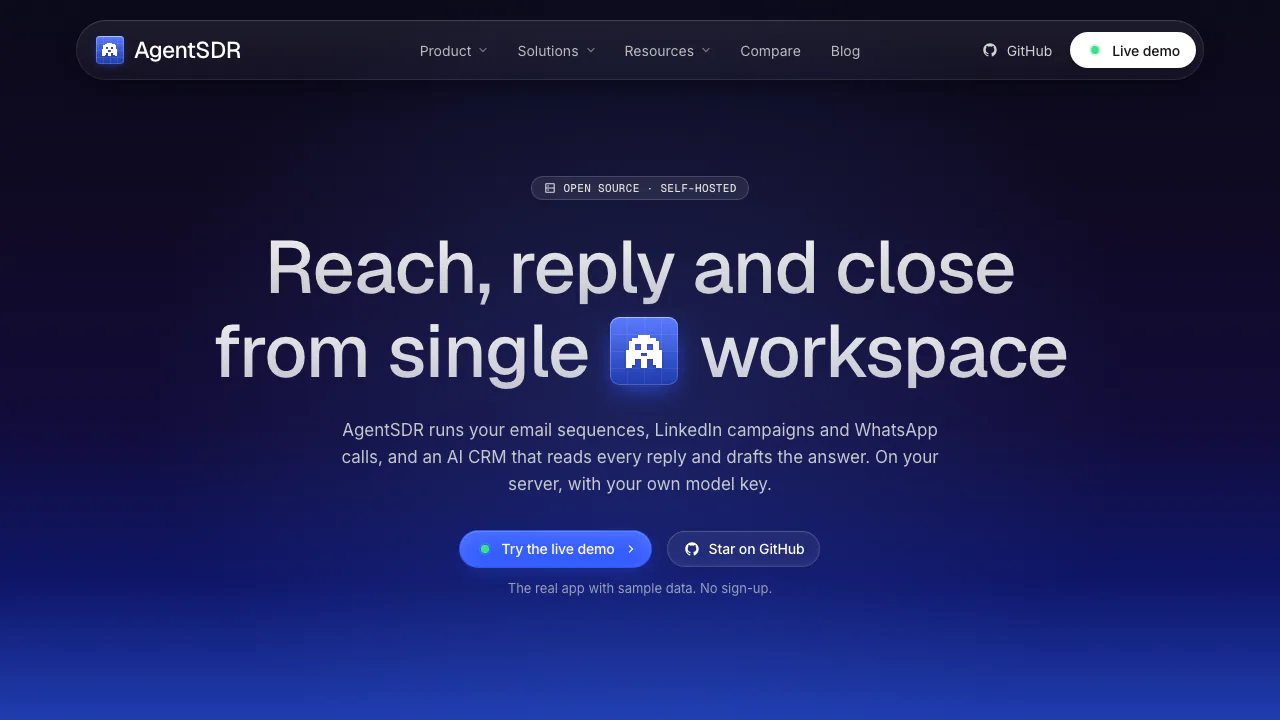Expand the Solutions dropdown chevron

[x=591, y=50]
